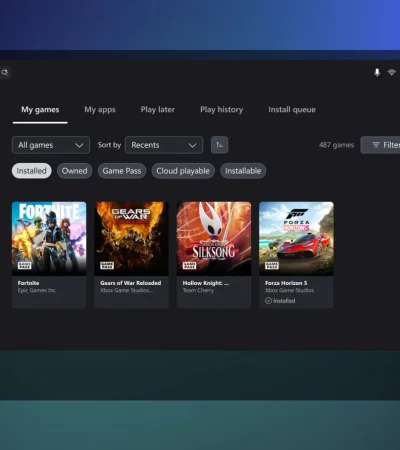Toggle the Cloud playable filter chip
This screenshot has height=450, width=400.
(x=183, y=171)
